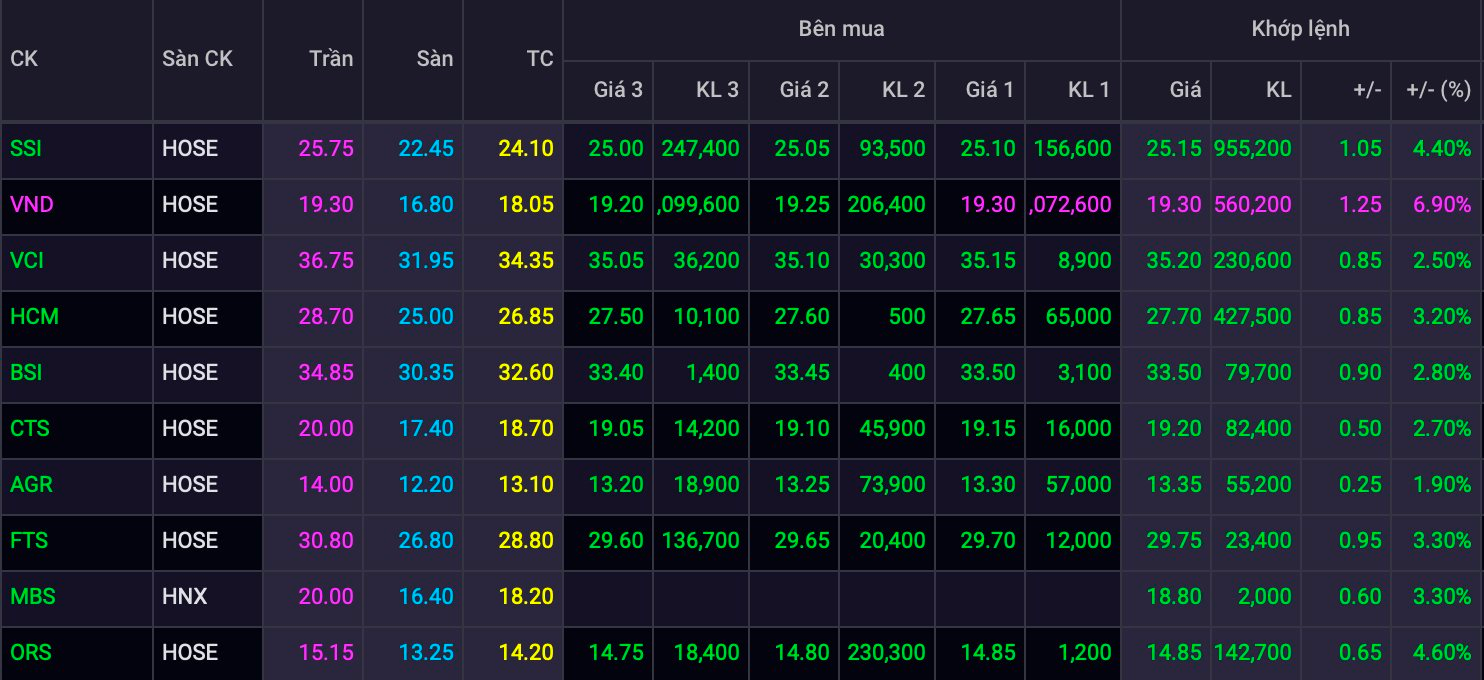Click the VCI stock code

(27, 261)
